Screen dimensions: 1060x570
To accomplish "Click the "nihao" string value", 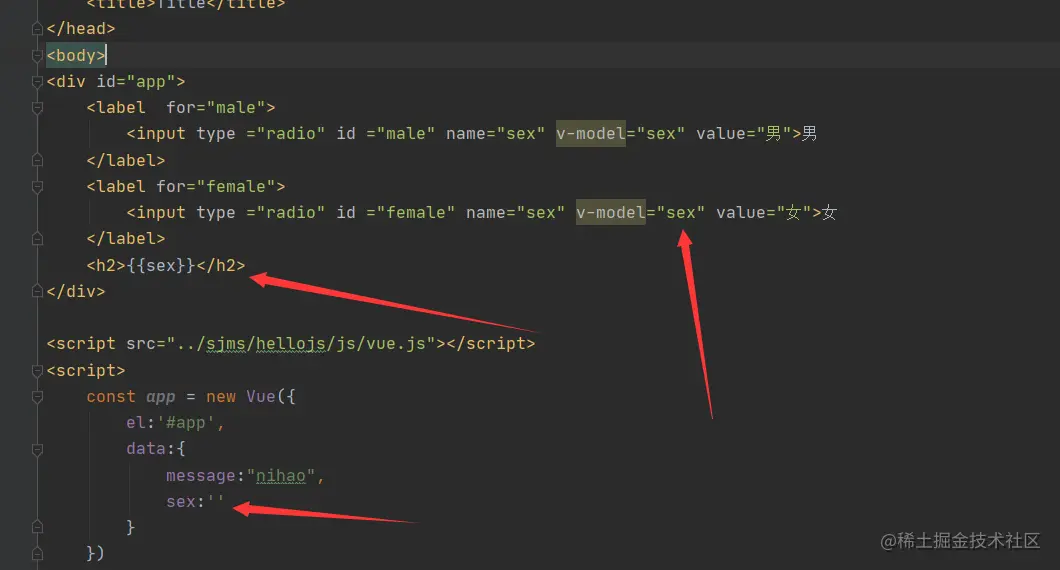I will click(281, 476).
